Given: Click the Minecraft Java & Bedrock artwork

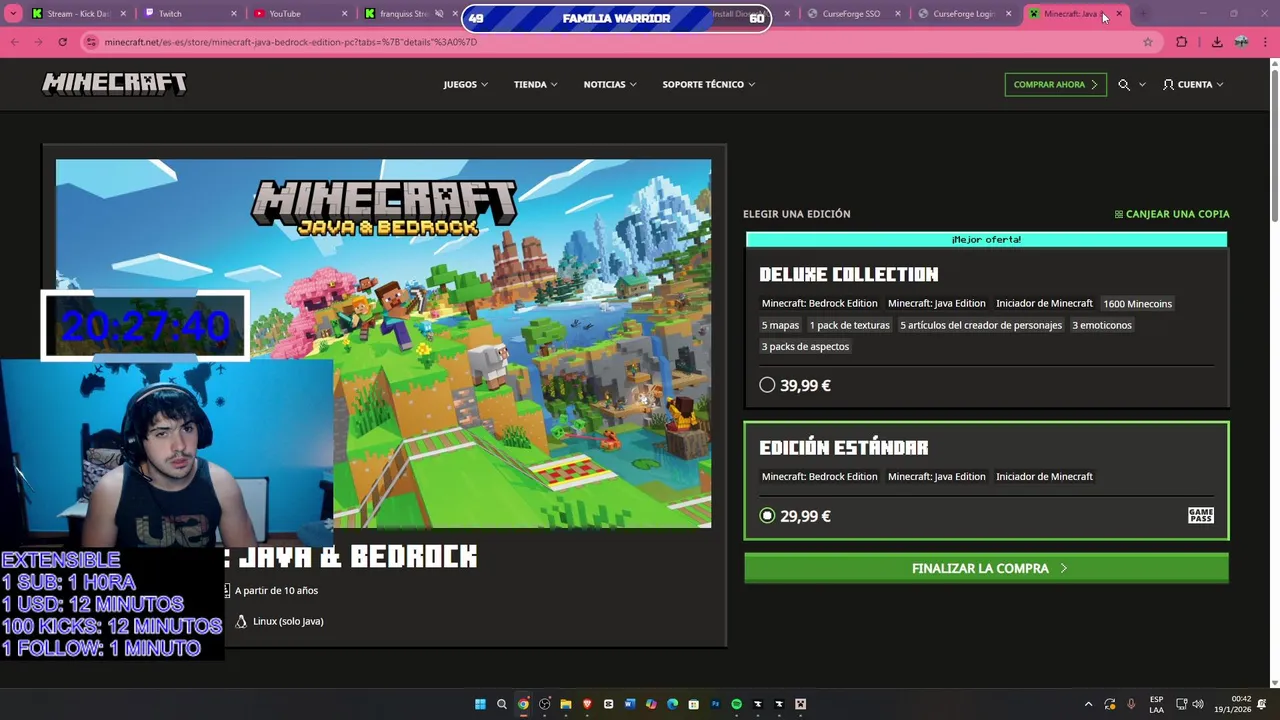Looking at the screenshot, I should coord(383,343).
